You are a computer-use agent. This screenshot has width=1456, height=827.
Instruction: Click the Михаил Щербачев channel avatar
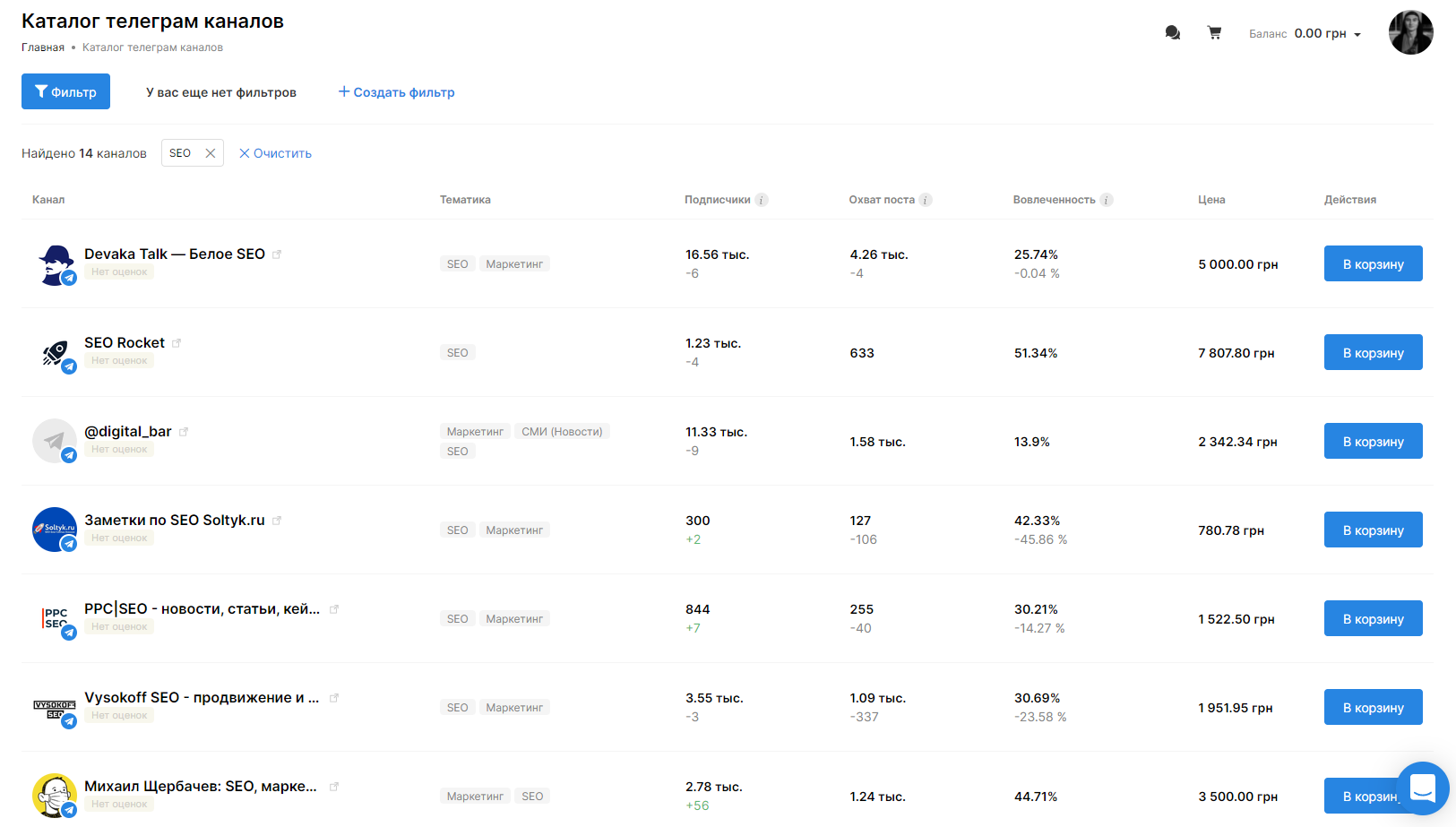click(x=54, y=796)
